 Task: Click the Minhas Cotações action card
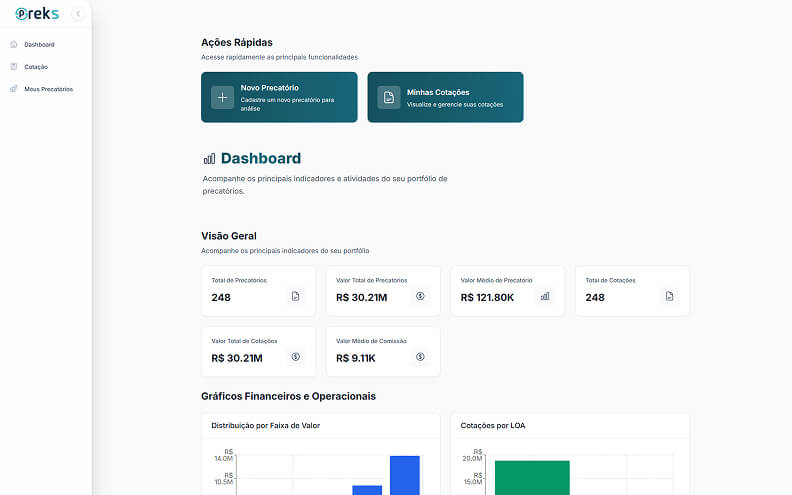[445, 97]
